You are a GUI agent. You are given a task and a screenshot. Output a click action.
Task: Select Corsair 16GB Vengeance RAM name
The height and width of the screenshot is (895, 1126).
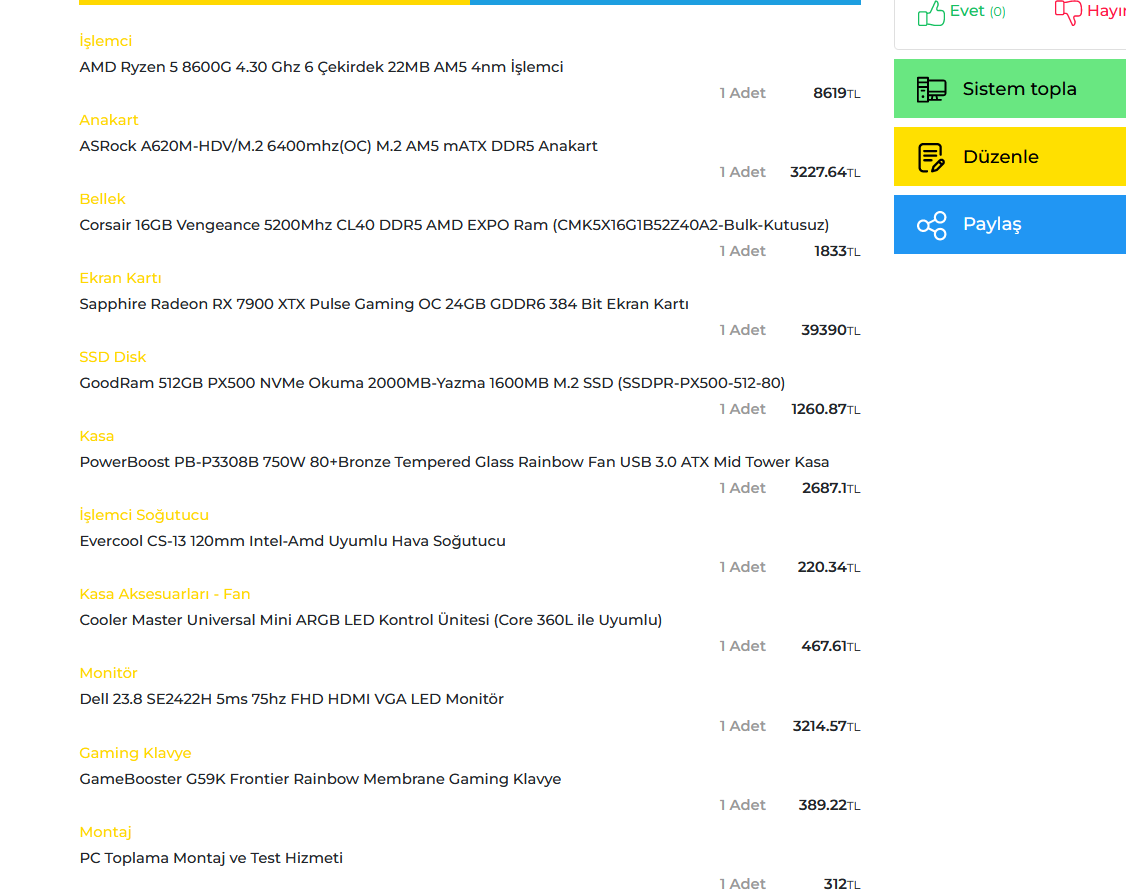coord(454,225)
